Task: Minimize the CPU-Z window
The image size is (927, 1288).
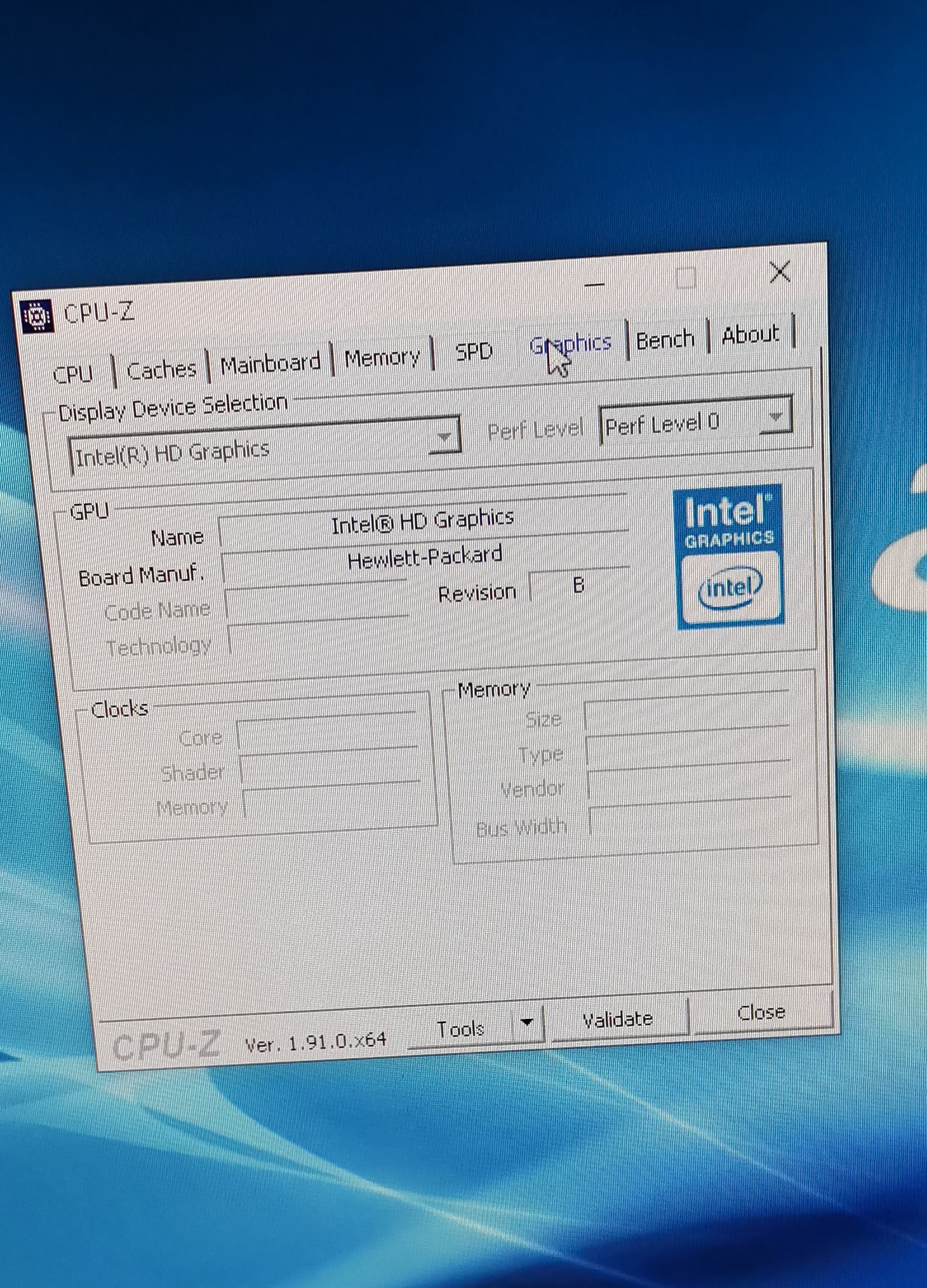Action: (x=594, y=284)
